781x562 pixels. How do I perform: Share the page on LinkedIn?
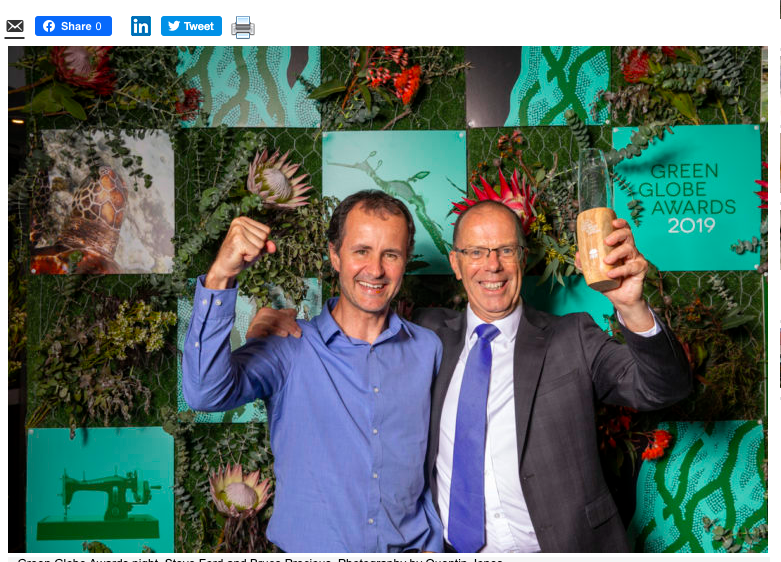[x=141, y=26]
